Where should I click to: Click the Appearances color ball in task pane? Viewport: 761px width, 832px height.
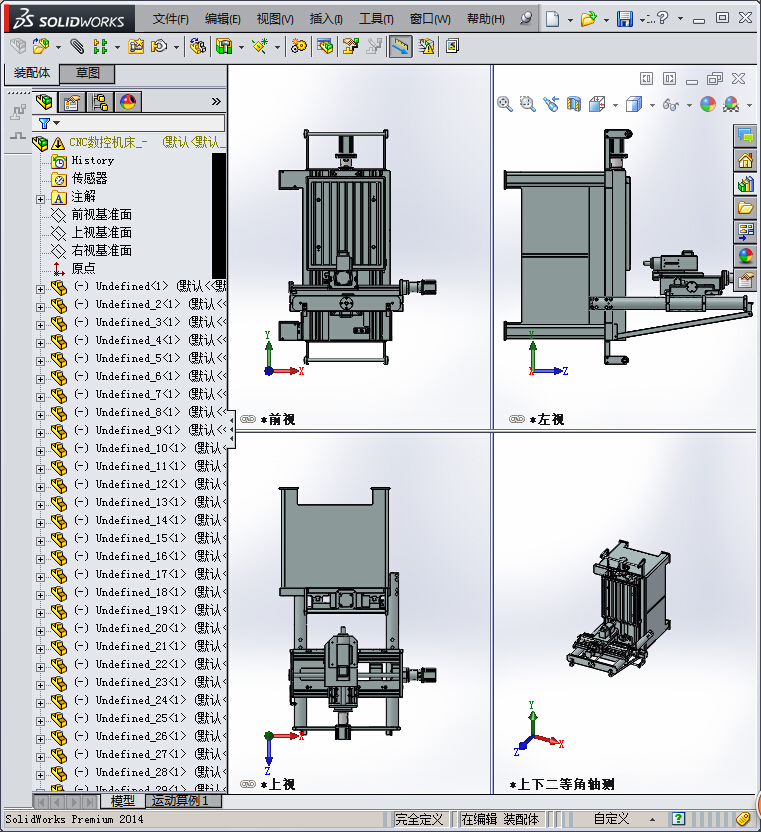(745, 256)
